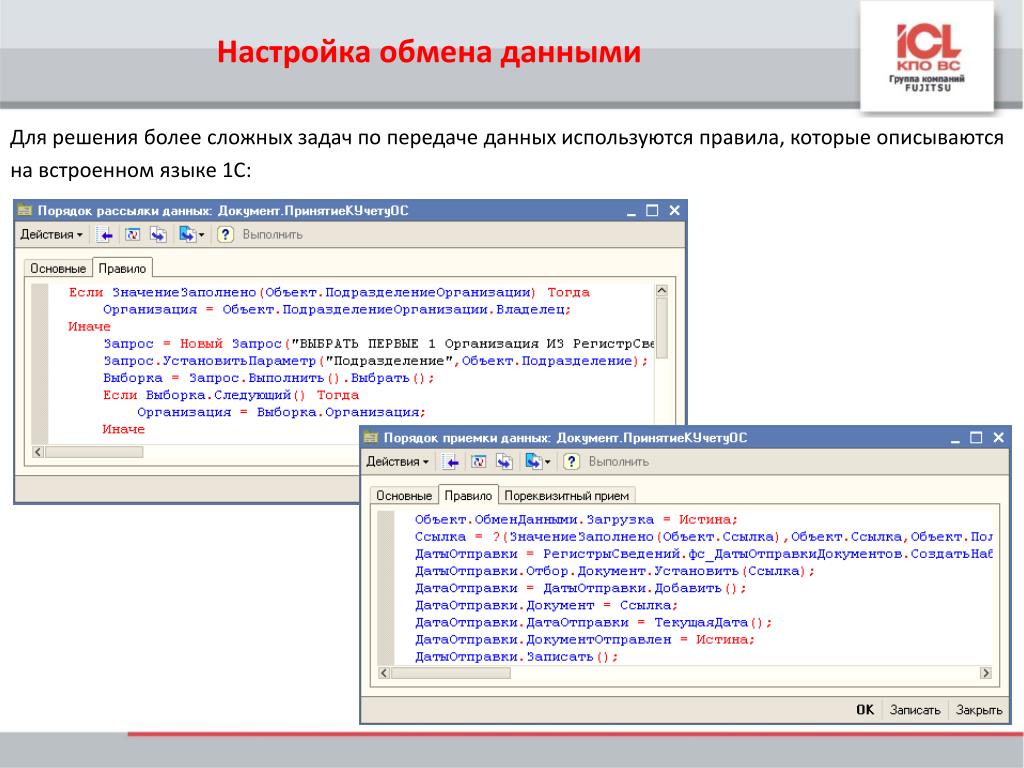Click the re-read icon in the приемки window toolbar
The width and height of the screenshot is (1024, 768).
pyautogui.click(x=478, y=462)
